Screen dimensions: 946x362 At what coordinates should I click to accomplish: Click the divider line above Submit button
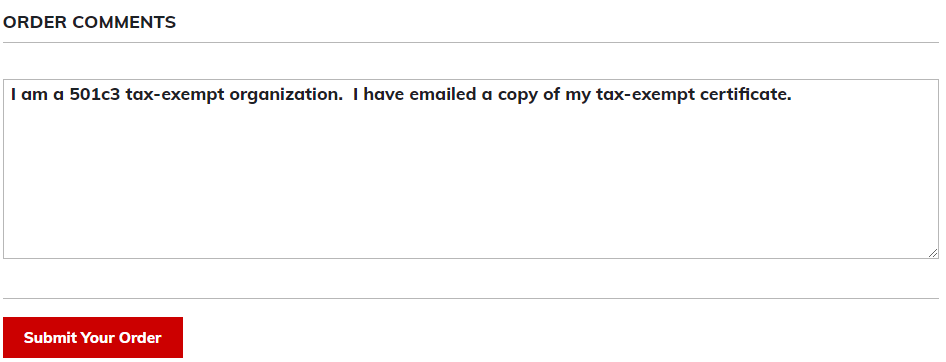[x=471, y=298]
